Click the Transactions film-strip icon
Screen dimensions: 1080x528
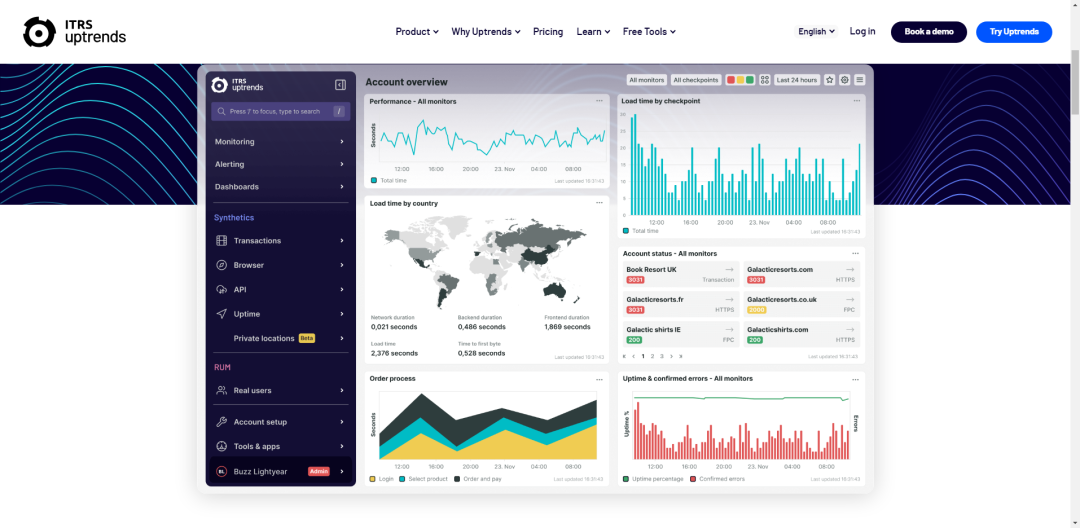coord(221,241)
